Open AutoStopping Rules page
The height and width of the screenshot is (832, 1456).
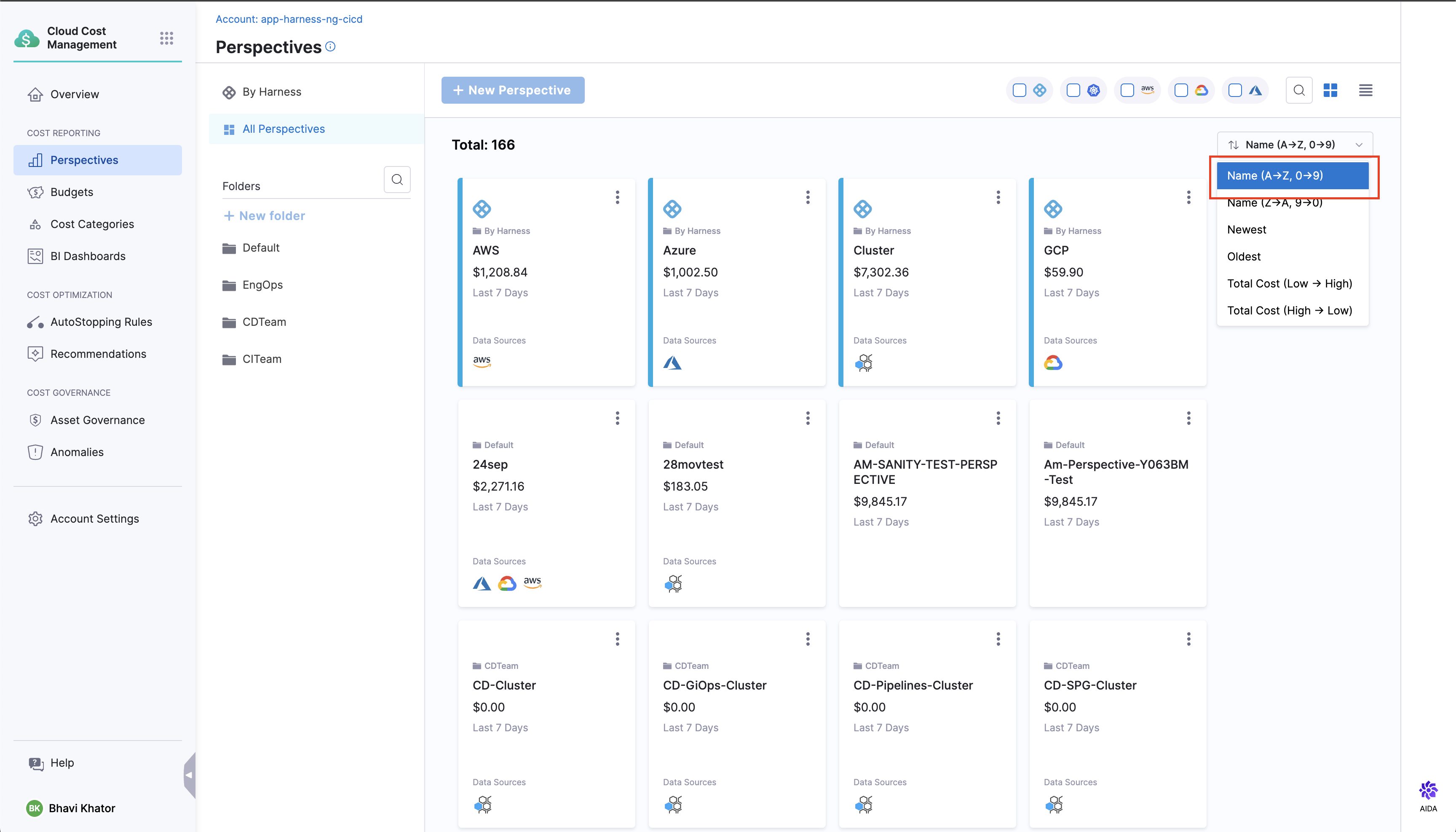98,322
